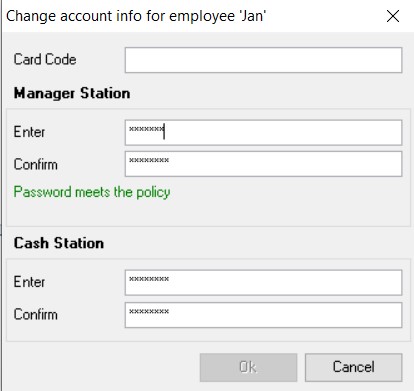The width and height of the screenshot is (414, 391).
Task: Click blank space below the policy message
Action: coord(208,213)
